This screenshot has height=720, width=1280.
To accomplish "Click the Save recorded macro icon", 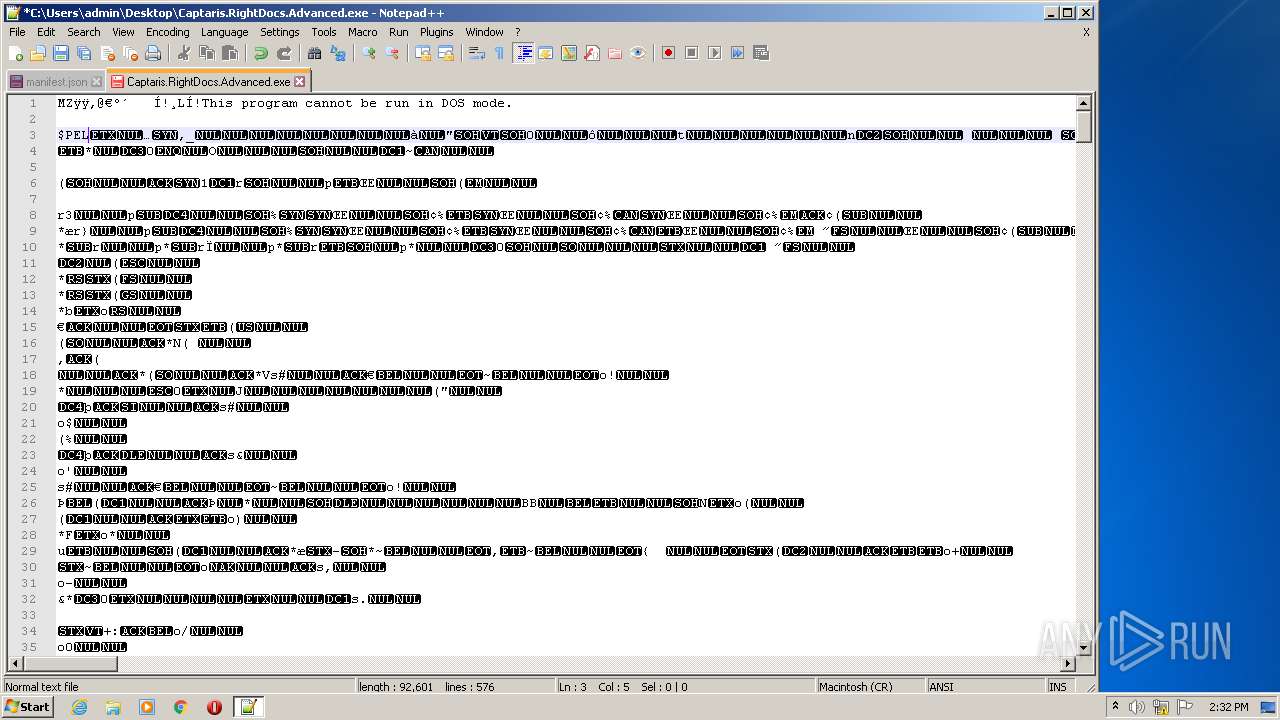I will pos(760,53).
